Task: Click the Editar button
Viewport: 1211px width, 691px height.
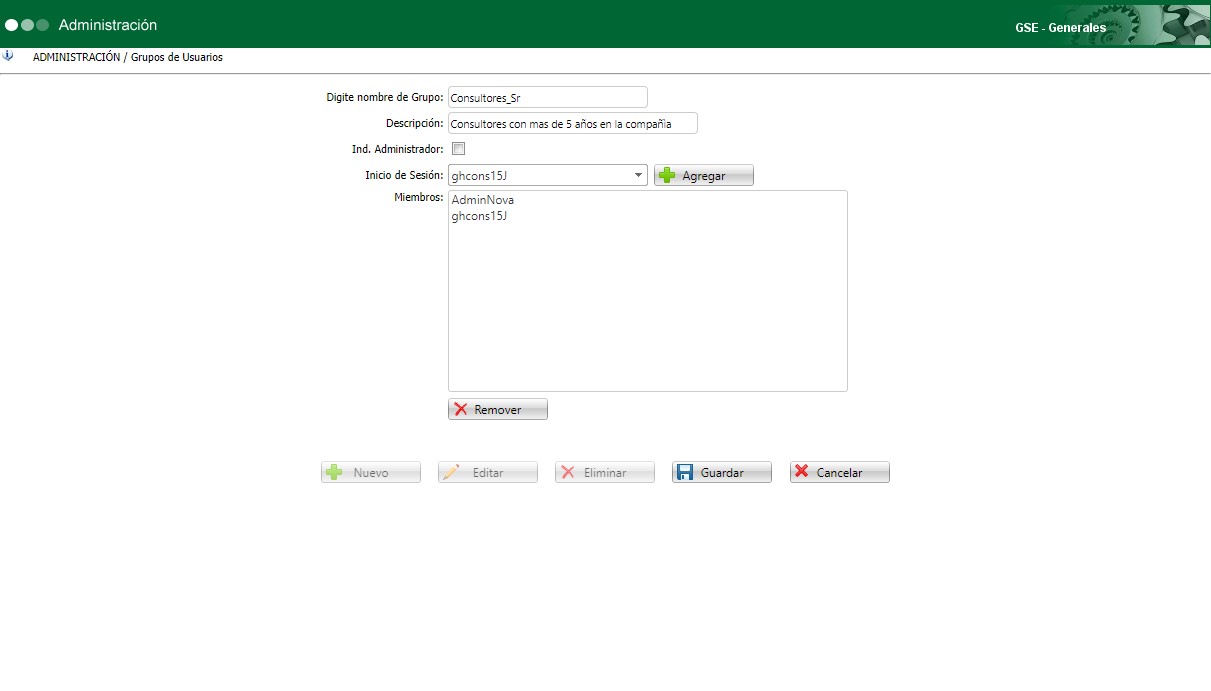Action: pos(487,472)
